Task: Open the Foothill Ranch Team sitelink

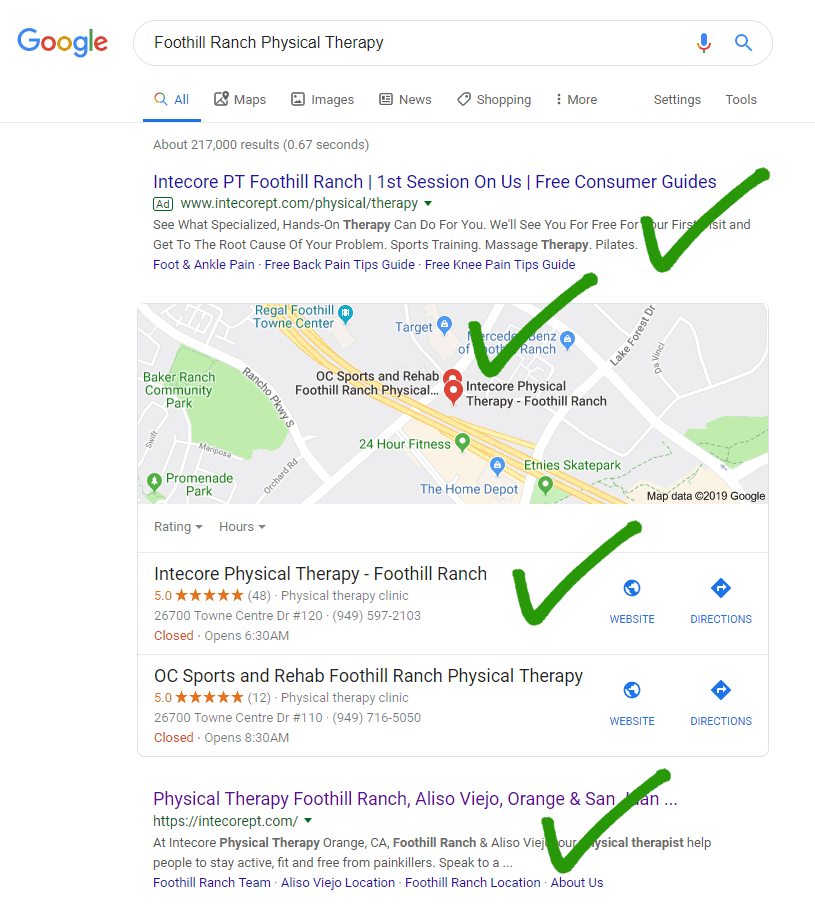Action: [212, 883]
